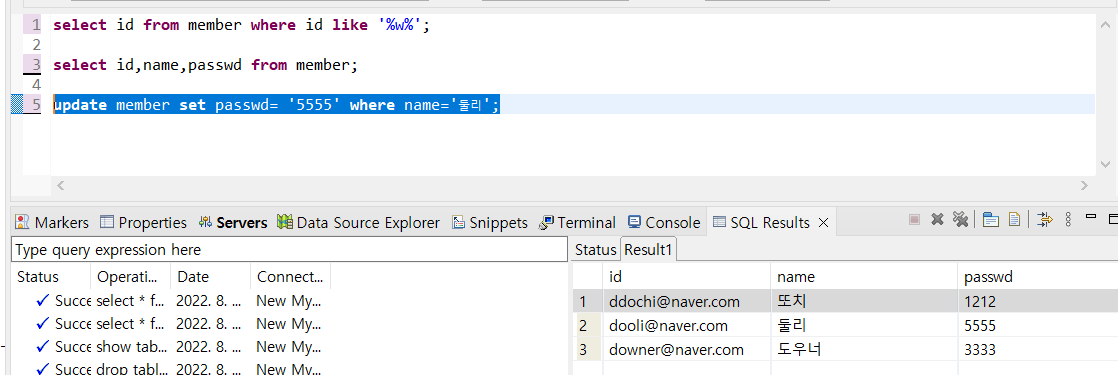1118x375 pixels.
Task: Click editor horizontal scrollbar right arrow
Action: pos(1084,185)
